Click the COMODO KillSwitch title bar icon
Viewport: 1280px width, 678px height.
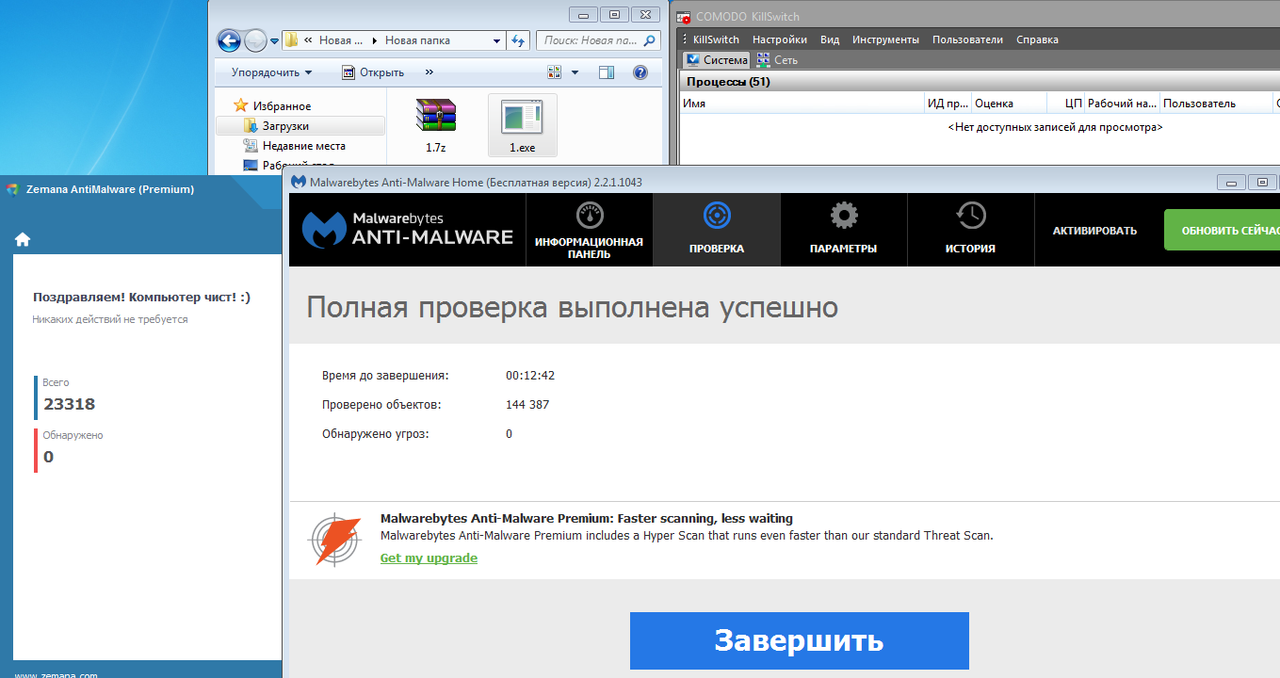(684, 17)
